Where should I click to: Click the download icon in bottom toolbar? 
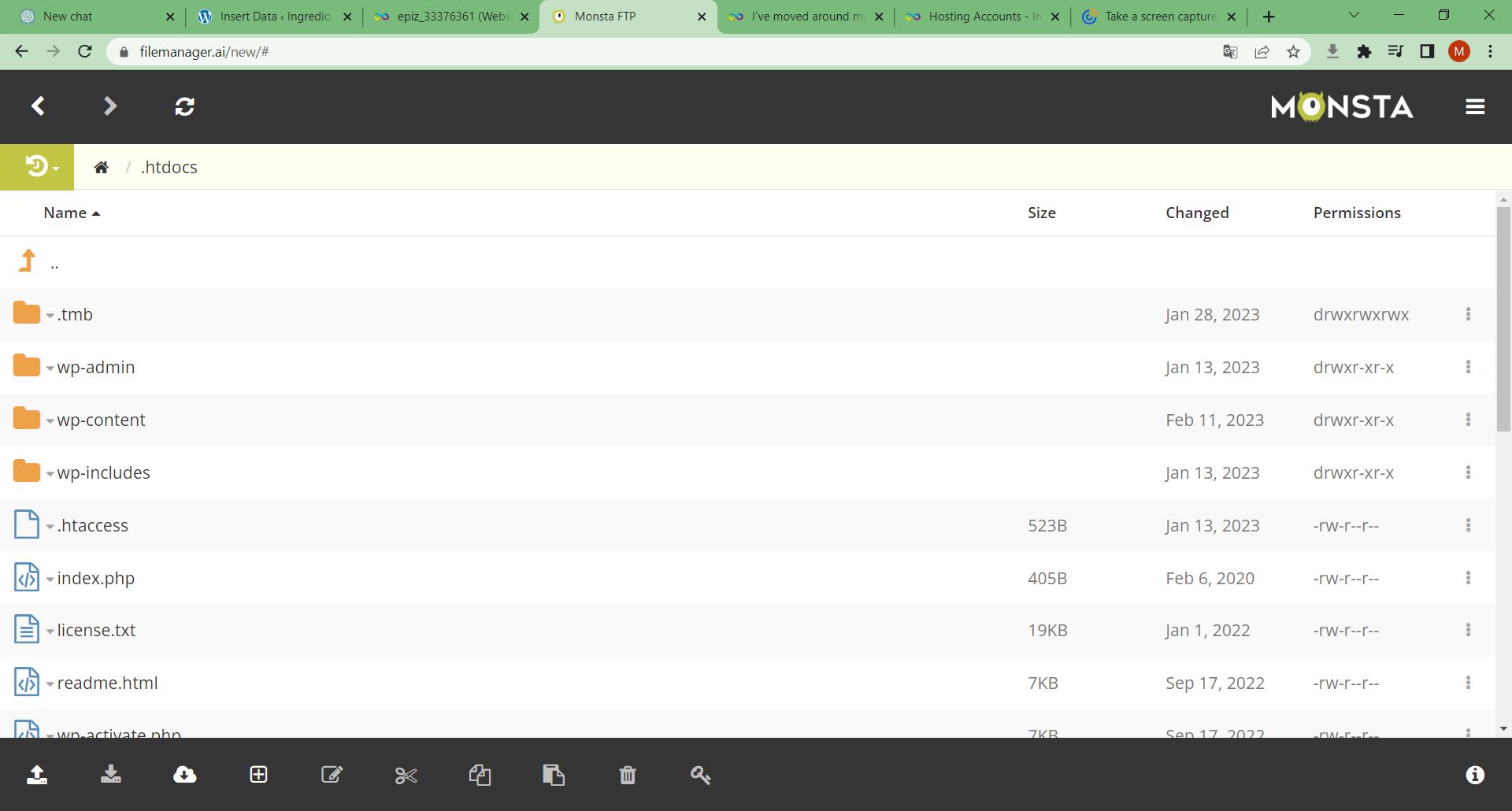pyautogui.click(x=111, y=775)
